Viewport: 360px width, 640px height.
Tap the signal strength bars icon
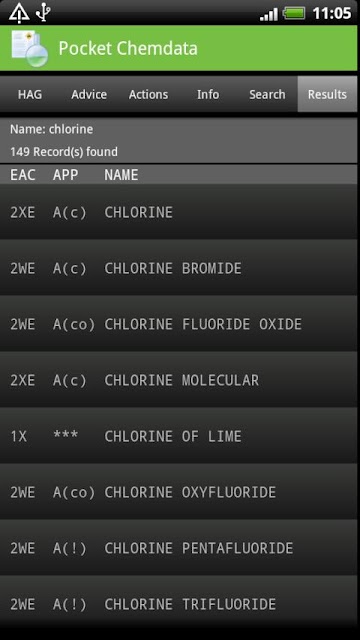(269, 13)
